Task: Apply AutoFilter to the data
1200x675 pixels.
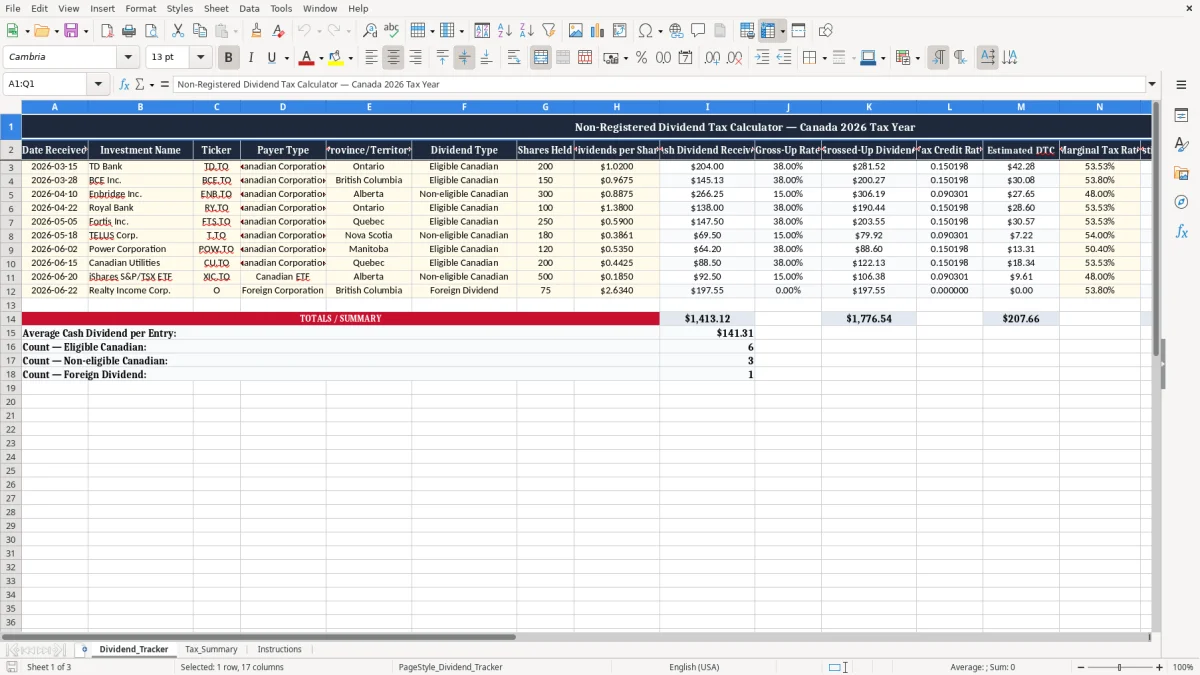Action: coord(548,31)
